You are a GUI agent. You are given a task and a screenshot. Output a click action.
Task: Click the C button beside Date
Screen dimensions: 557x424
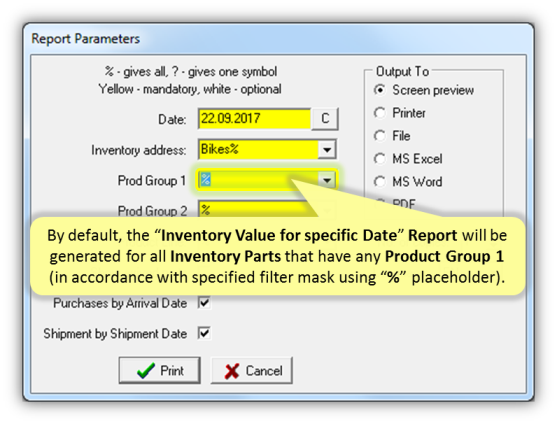325,119
